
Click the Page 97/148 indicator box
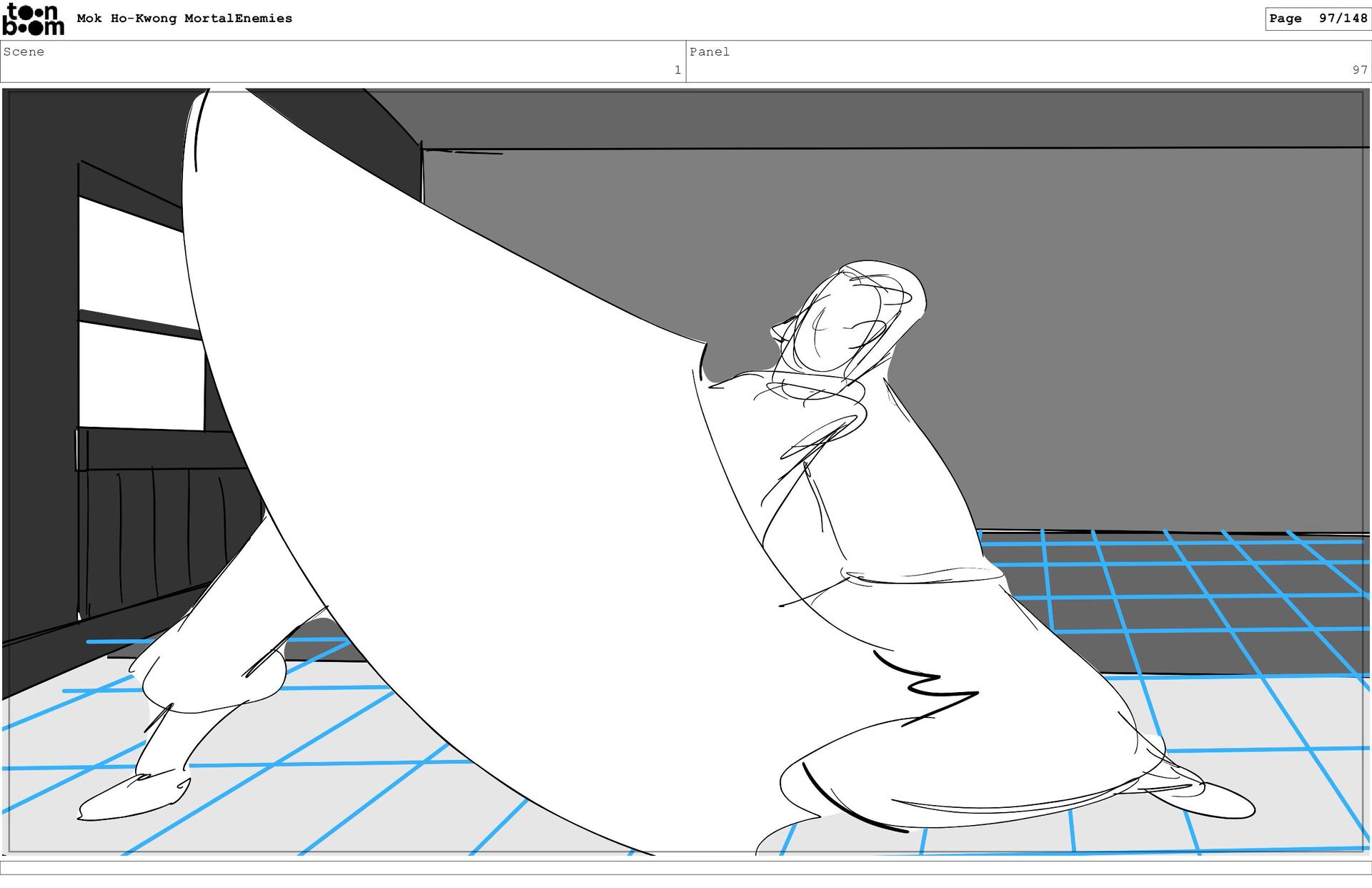point(1318,19)
